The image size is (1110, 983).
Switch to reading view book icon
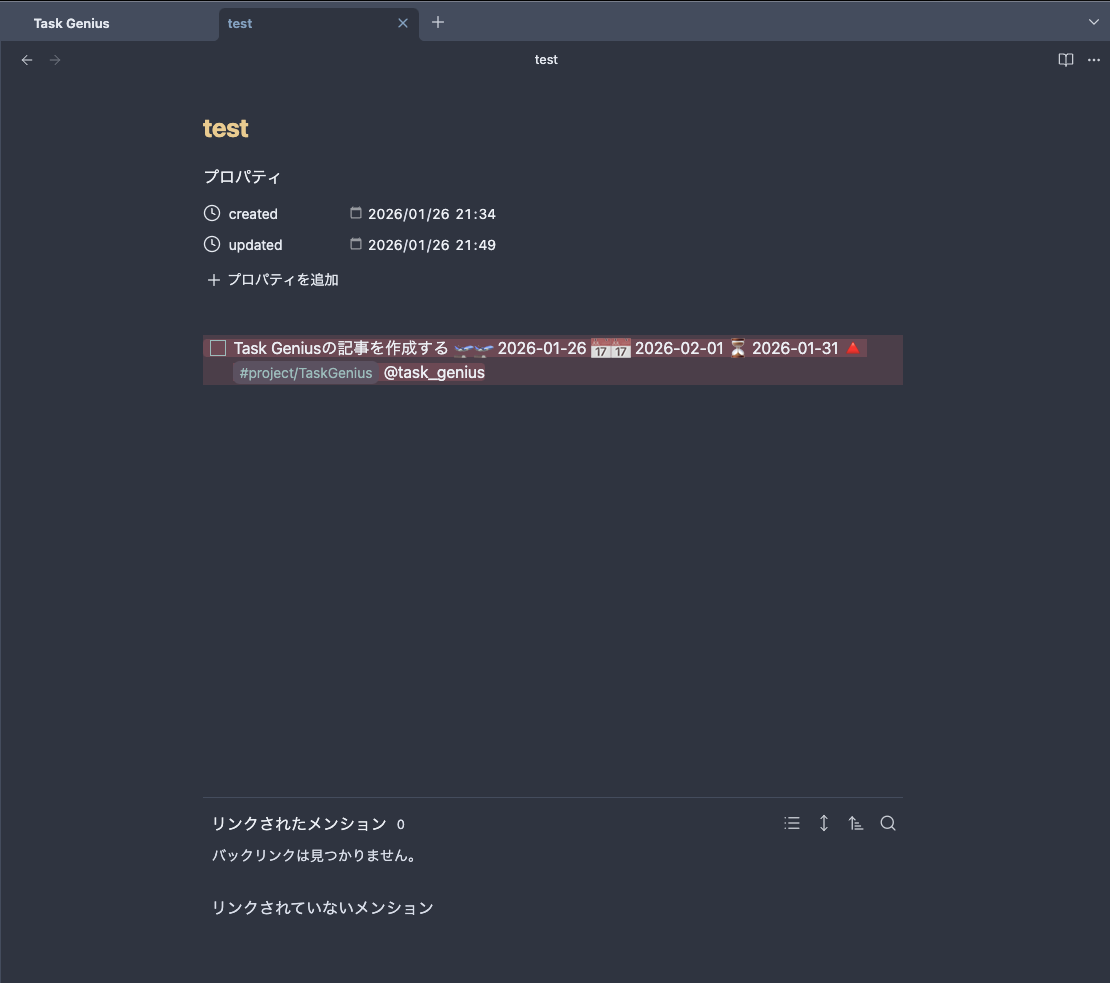pyautogui.click(x=1065, y=60)
